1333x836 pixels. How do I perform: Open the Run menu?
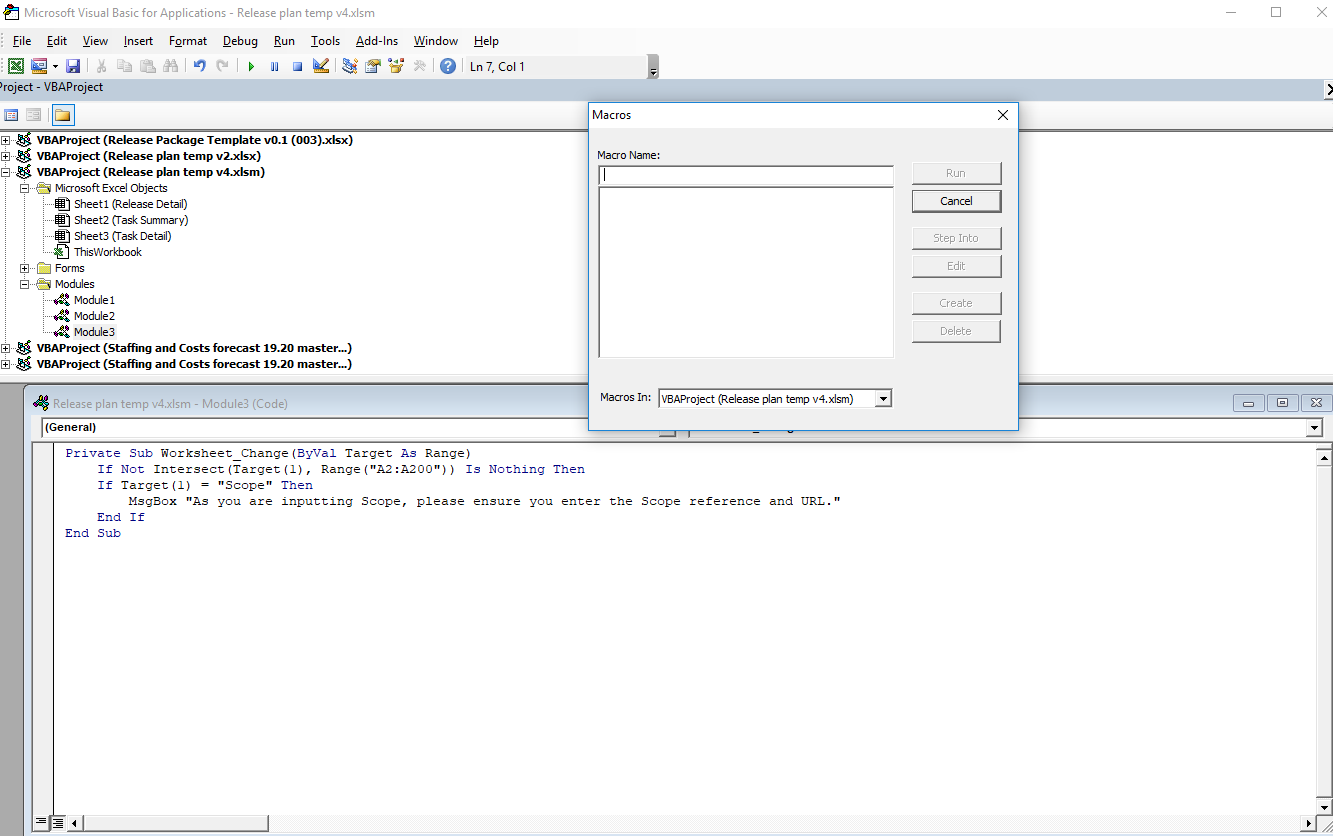284,41
